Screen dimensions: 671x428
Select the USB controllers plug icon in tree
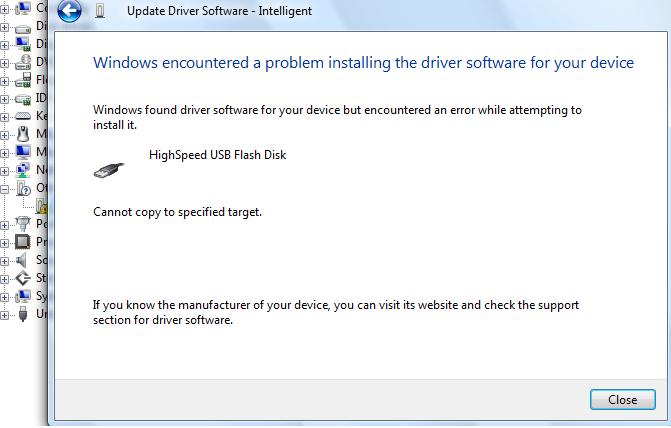click(23, 314)
